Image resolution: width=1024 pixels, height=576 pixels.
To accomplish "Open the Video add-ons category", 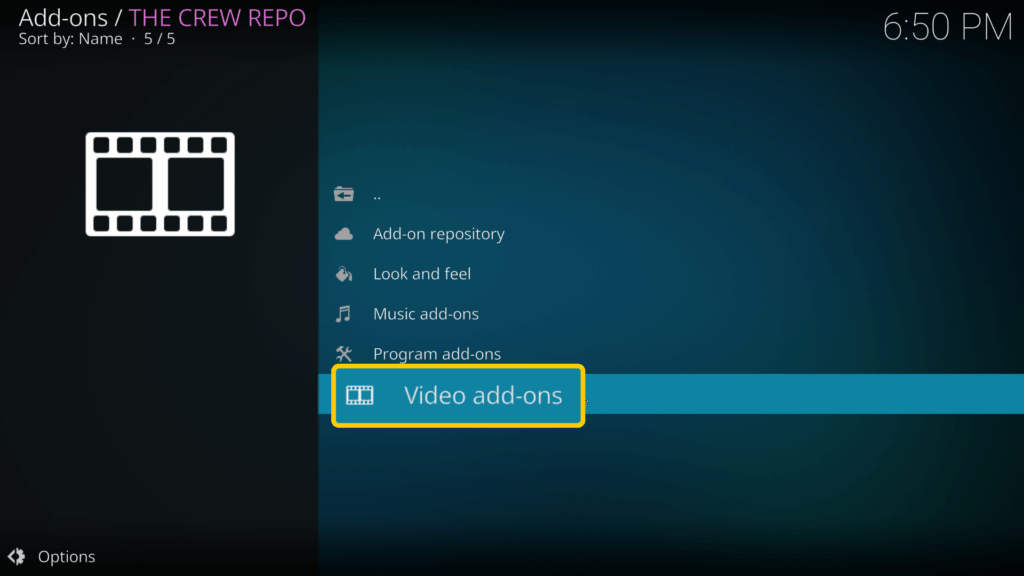I will pos(482,395).
